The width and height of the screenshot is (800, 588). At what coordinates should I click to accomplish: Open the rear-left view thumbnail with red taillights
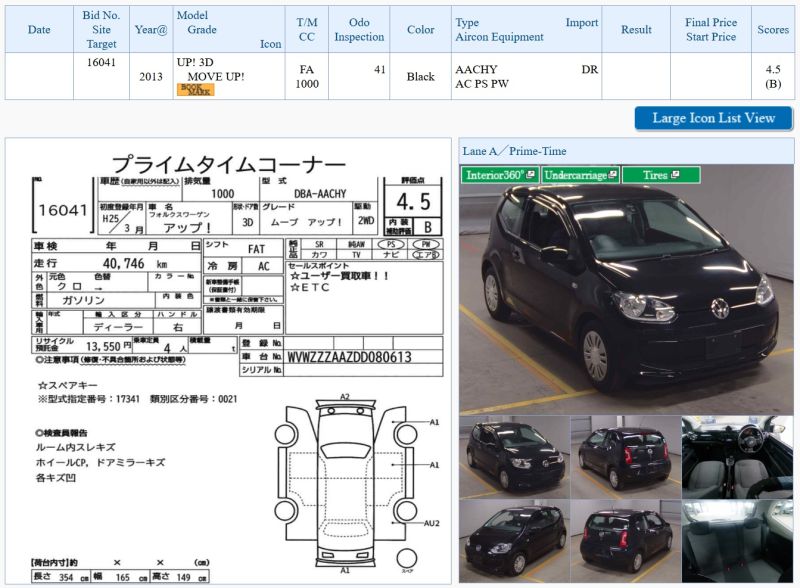click(626, 457)
